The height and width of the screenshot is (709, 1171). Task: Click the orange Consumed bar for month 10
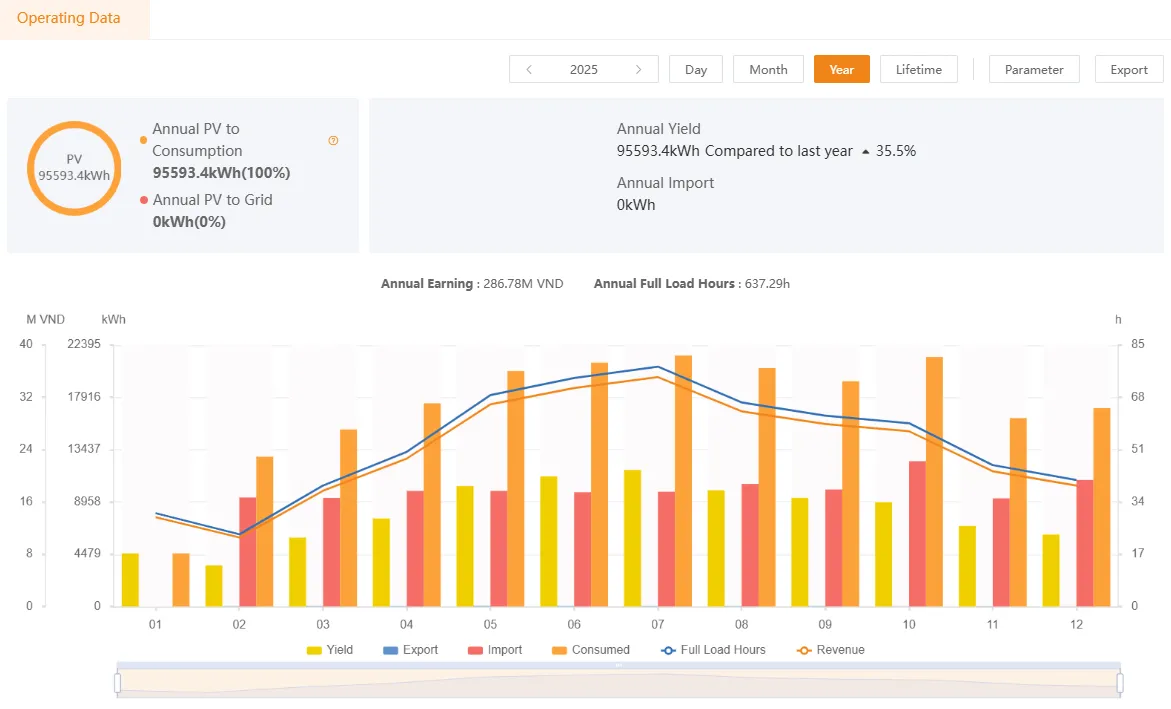pyautogui.click(x=934, y=482)
